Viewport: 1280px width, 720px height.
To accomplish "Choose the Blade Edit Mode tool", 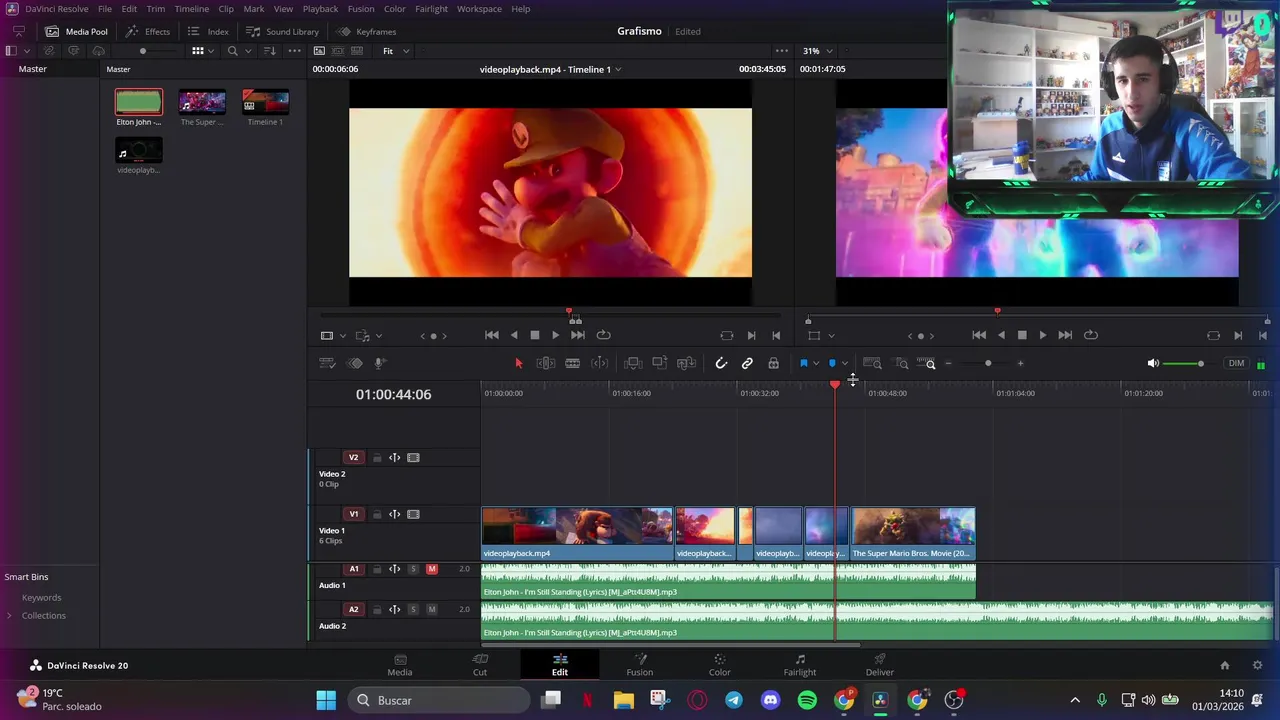I will point(573,363).
